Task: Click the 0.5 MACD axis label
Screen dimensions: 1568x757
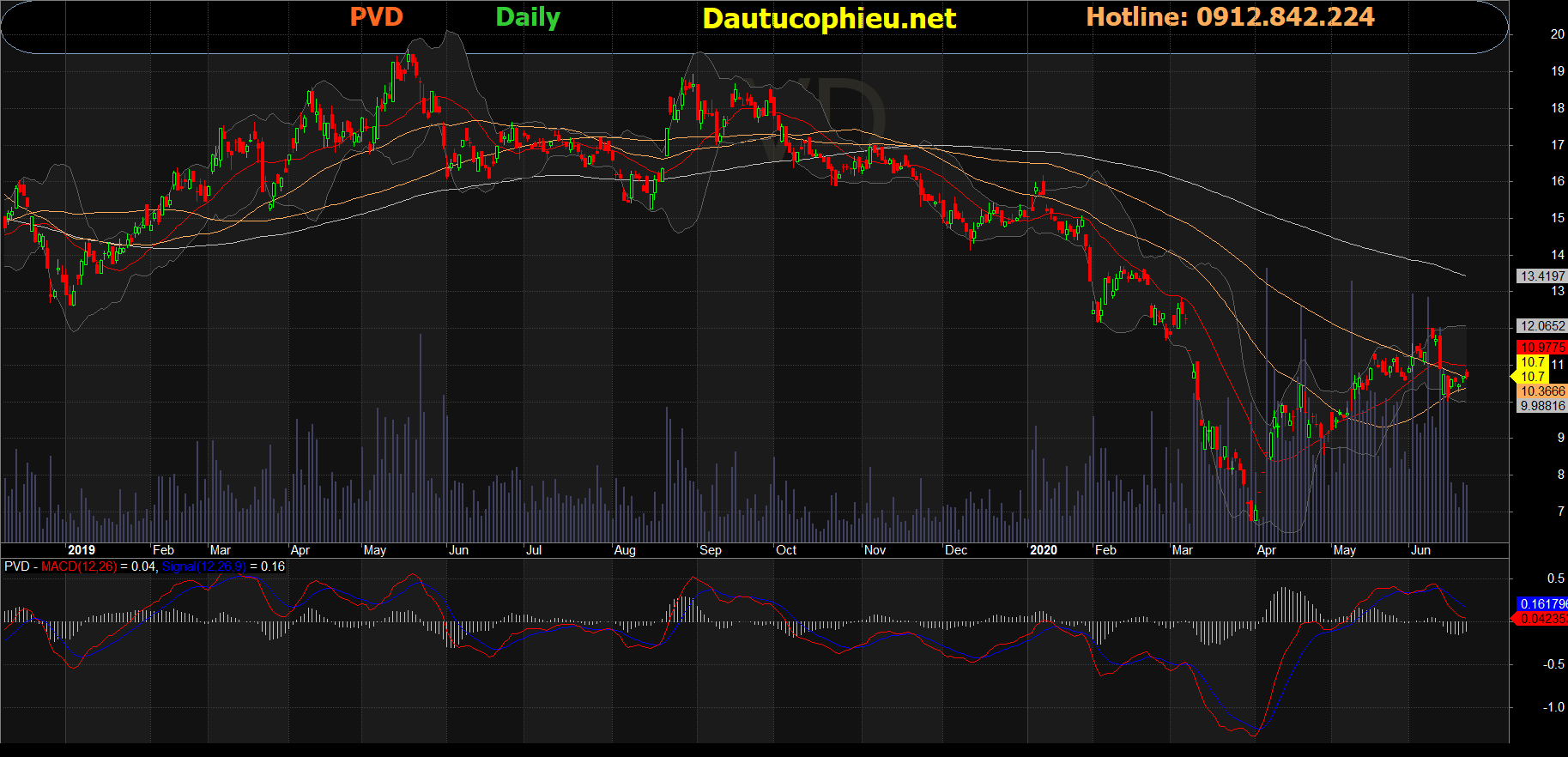Action: pos(1555,578)
